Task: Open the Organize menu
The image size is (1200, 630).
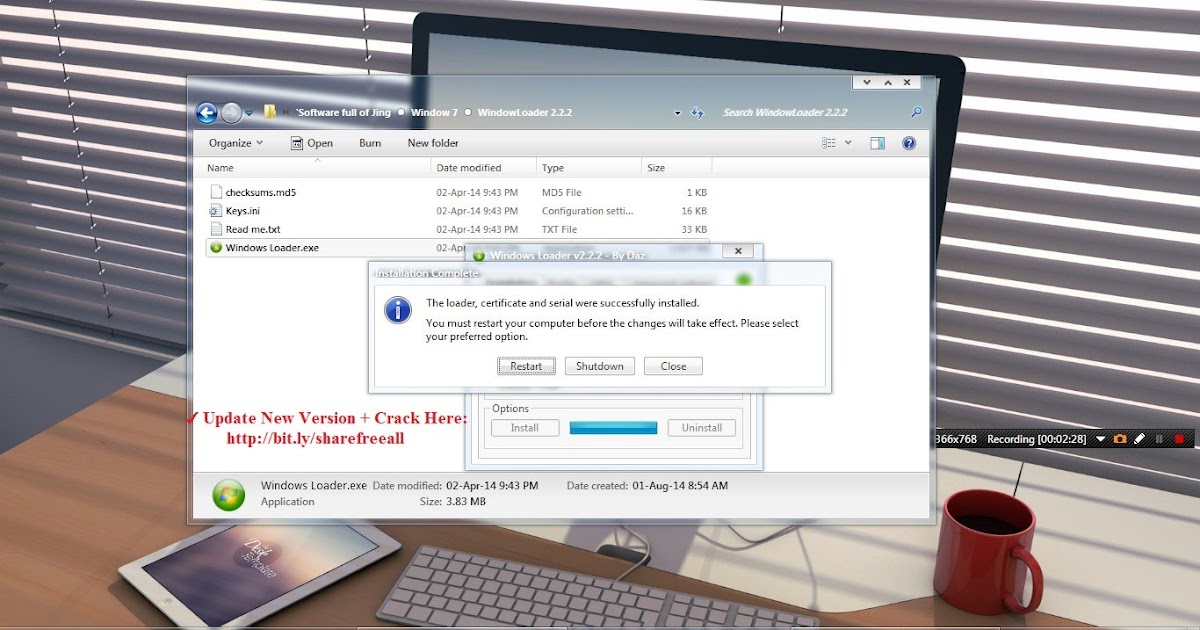Action: tap(236, 143)
